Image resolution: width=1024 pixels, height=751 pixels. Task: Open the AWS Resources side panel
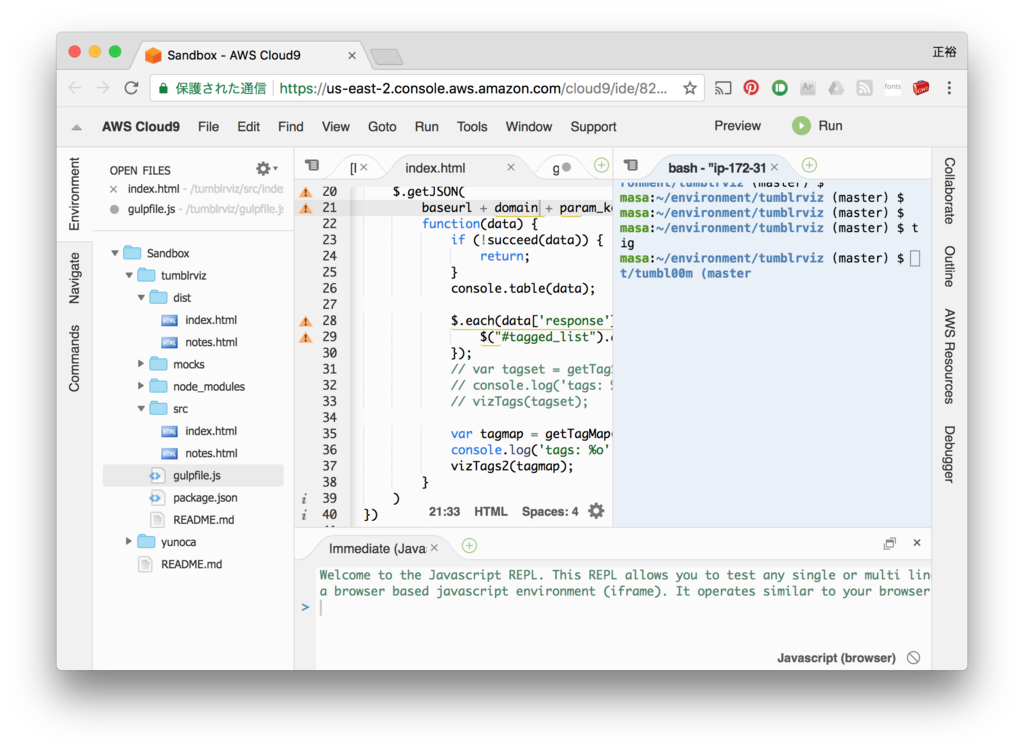[x=950, y=357]
